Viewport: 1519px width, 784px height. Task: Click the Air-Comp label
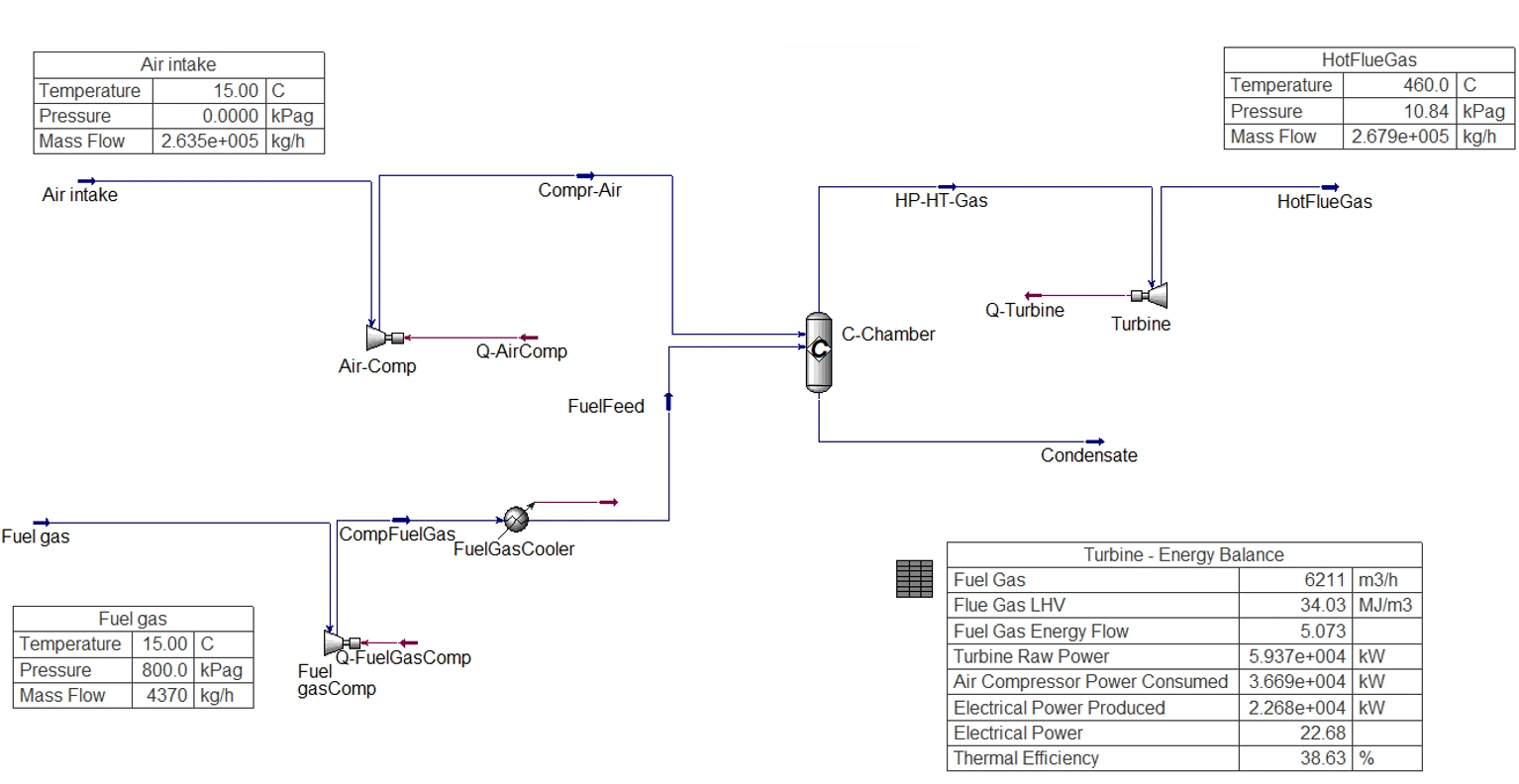coord(377,366)
